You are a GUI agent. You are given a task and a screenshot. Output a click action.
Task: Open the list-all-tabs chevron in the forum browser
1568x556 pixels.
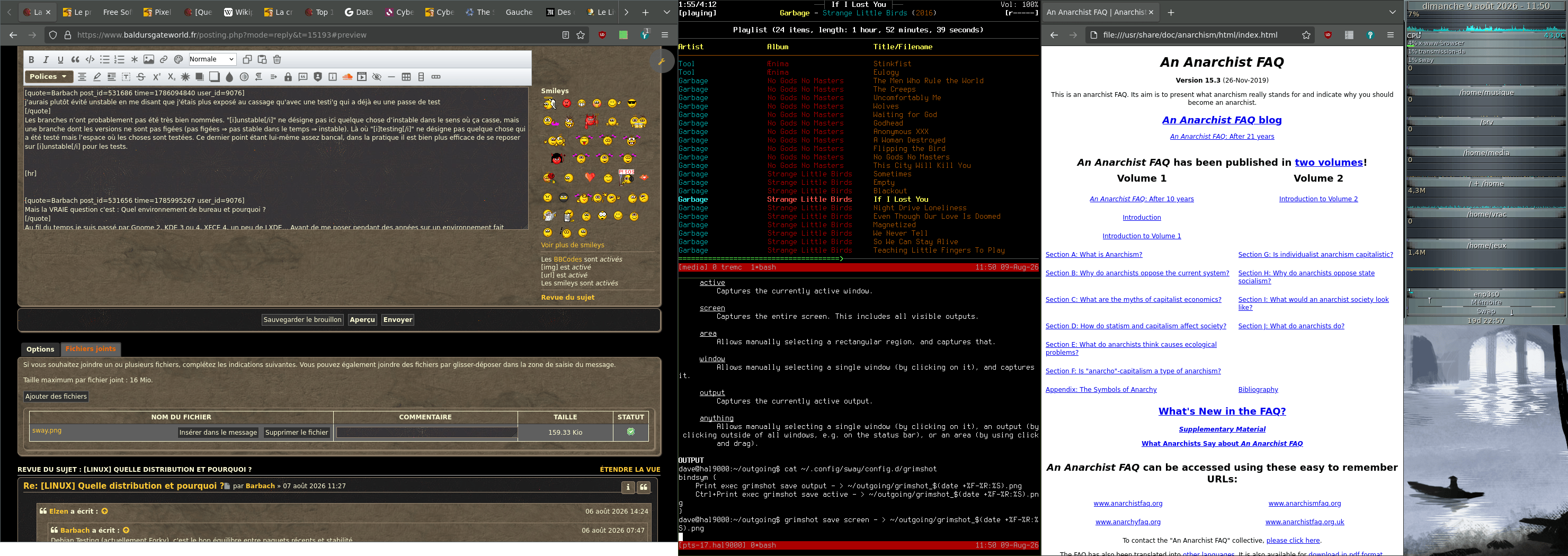[x=666, y=12]
